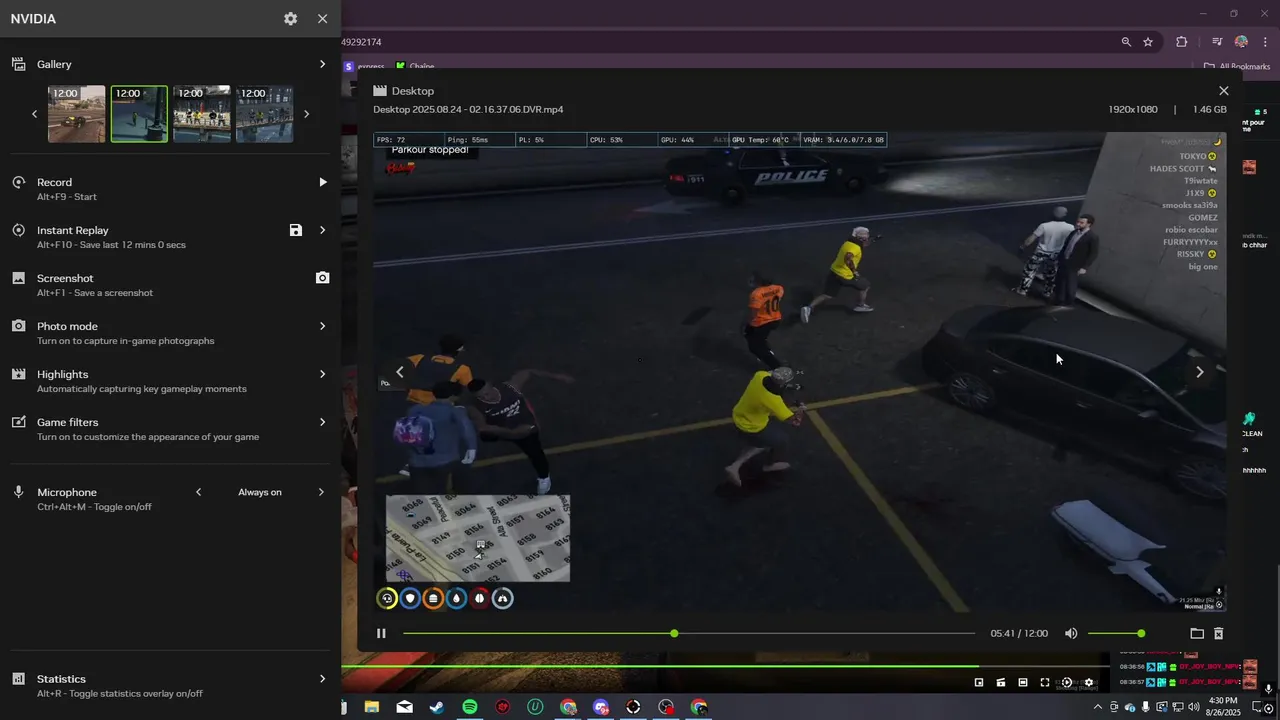Open the Chaîne bookmark

point(415,66)
